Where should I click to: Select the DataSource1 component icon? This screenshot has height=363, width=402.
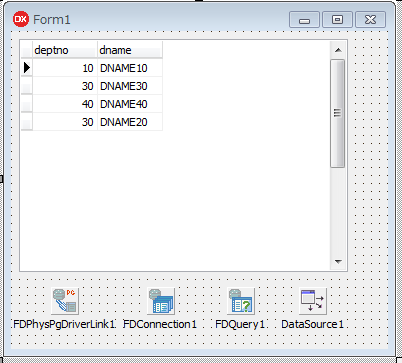point(313,301)
